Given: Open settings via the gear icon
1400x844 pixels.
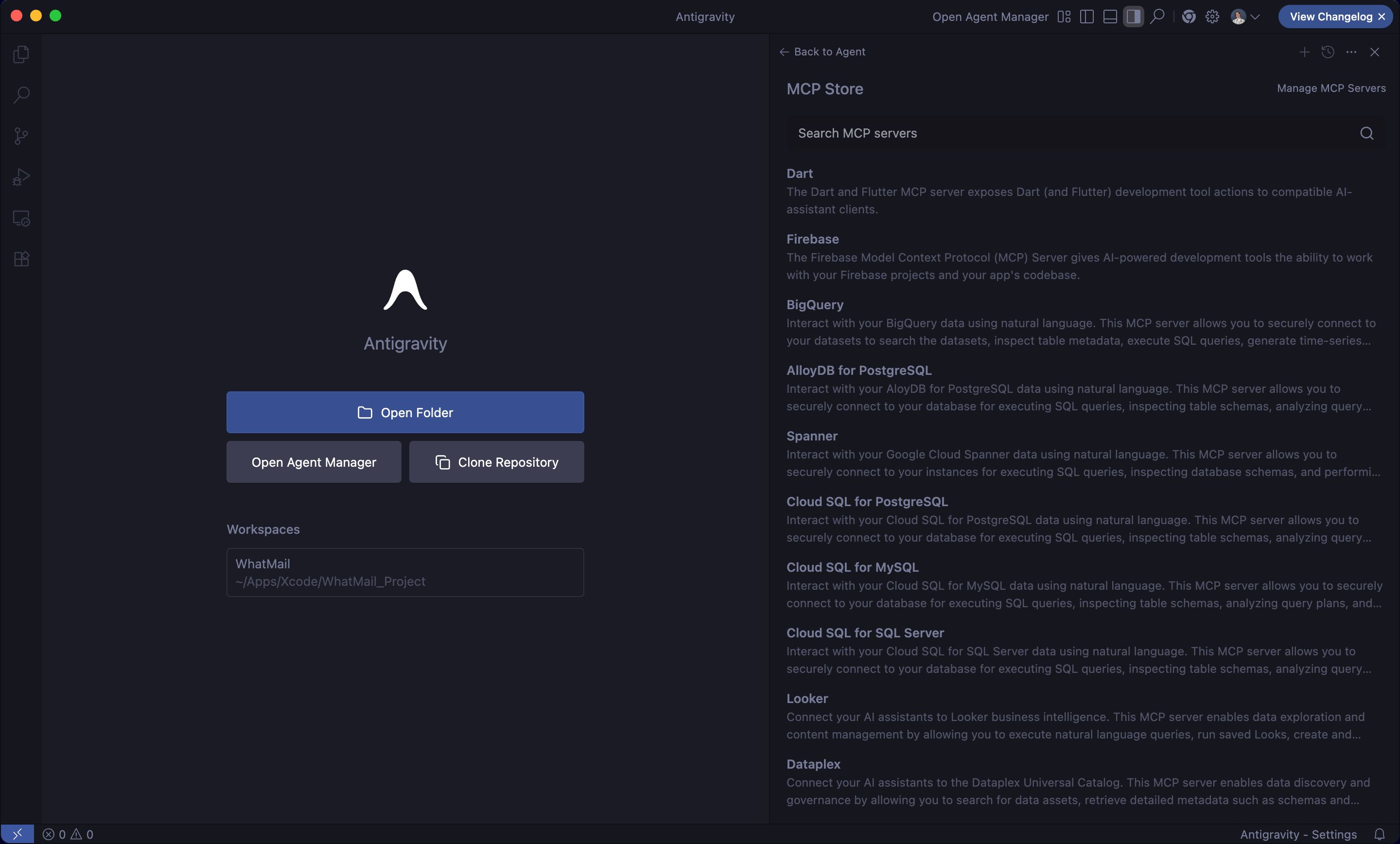Looking at the screenshot, I should click(x=1212, y=17).
